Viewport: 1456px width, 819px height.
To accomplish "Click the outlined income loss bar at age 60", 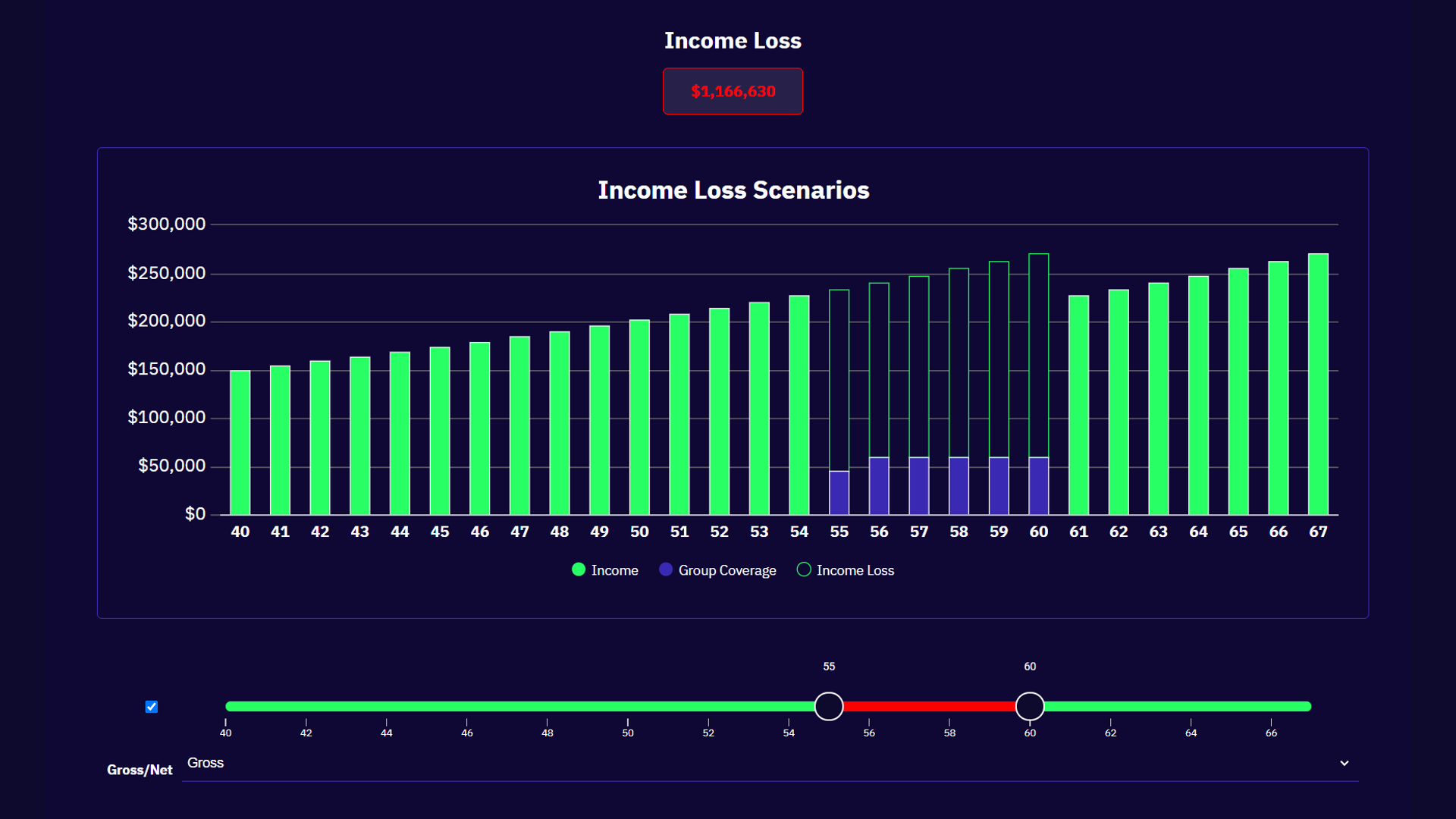I will tap(1039, 355).
